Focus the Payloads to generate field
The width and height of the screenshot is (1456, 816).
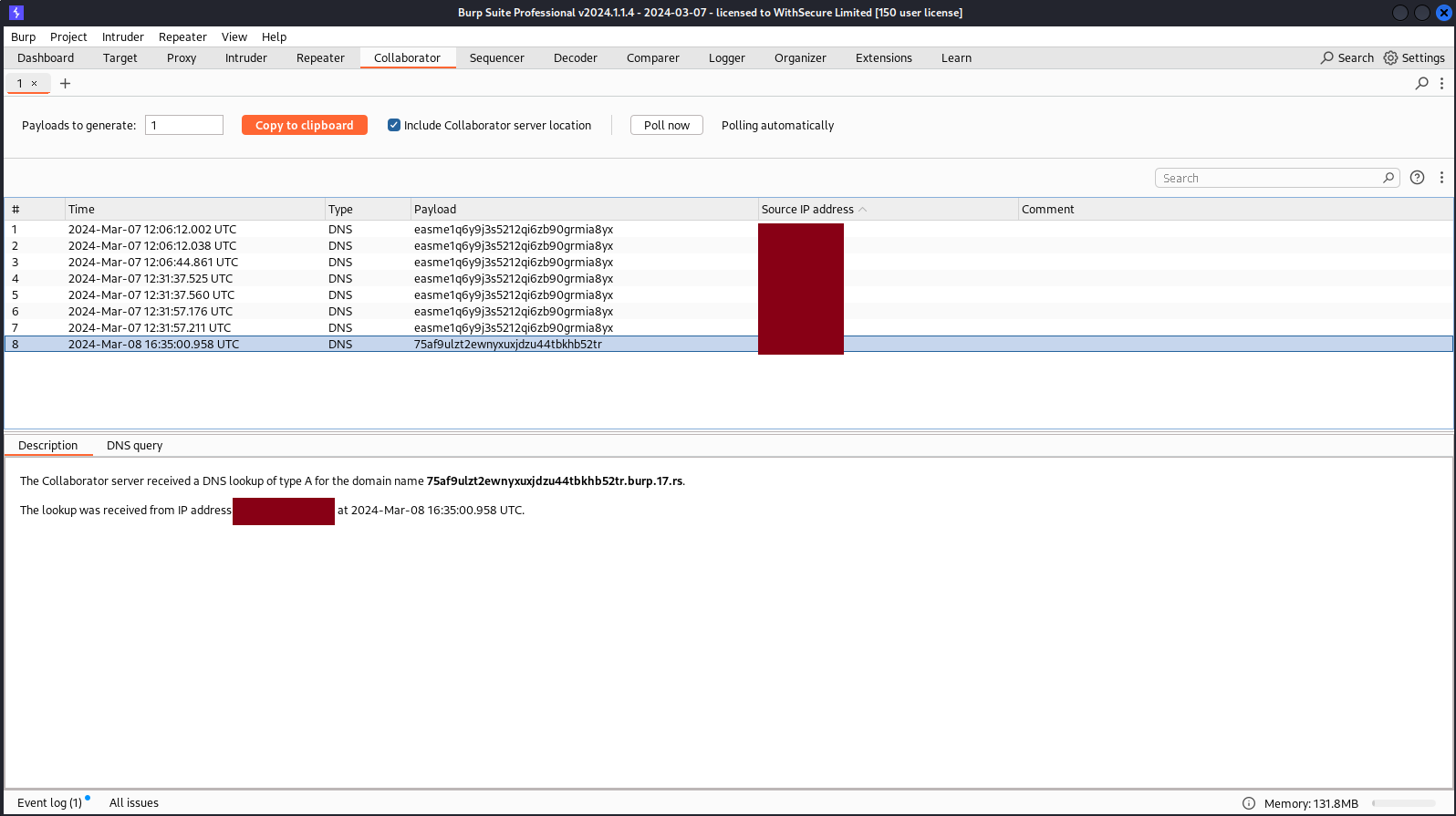coord(184,125)
